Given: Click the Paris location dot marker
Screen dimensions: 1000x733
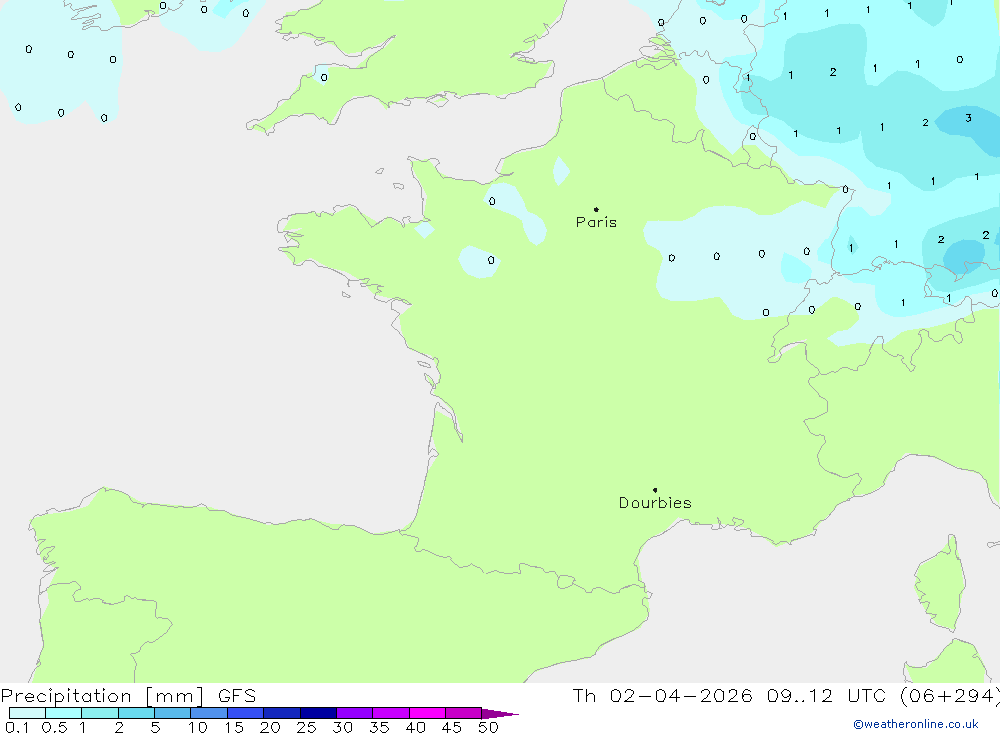Looking at the screenshot, I should point(596,209).
